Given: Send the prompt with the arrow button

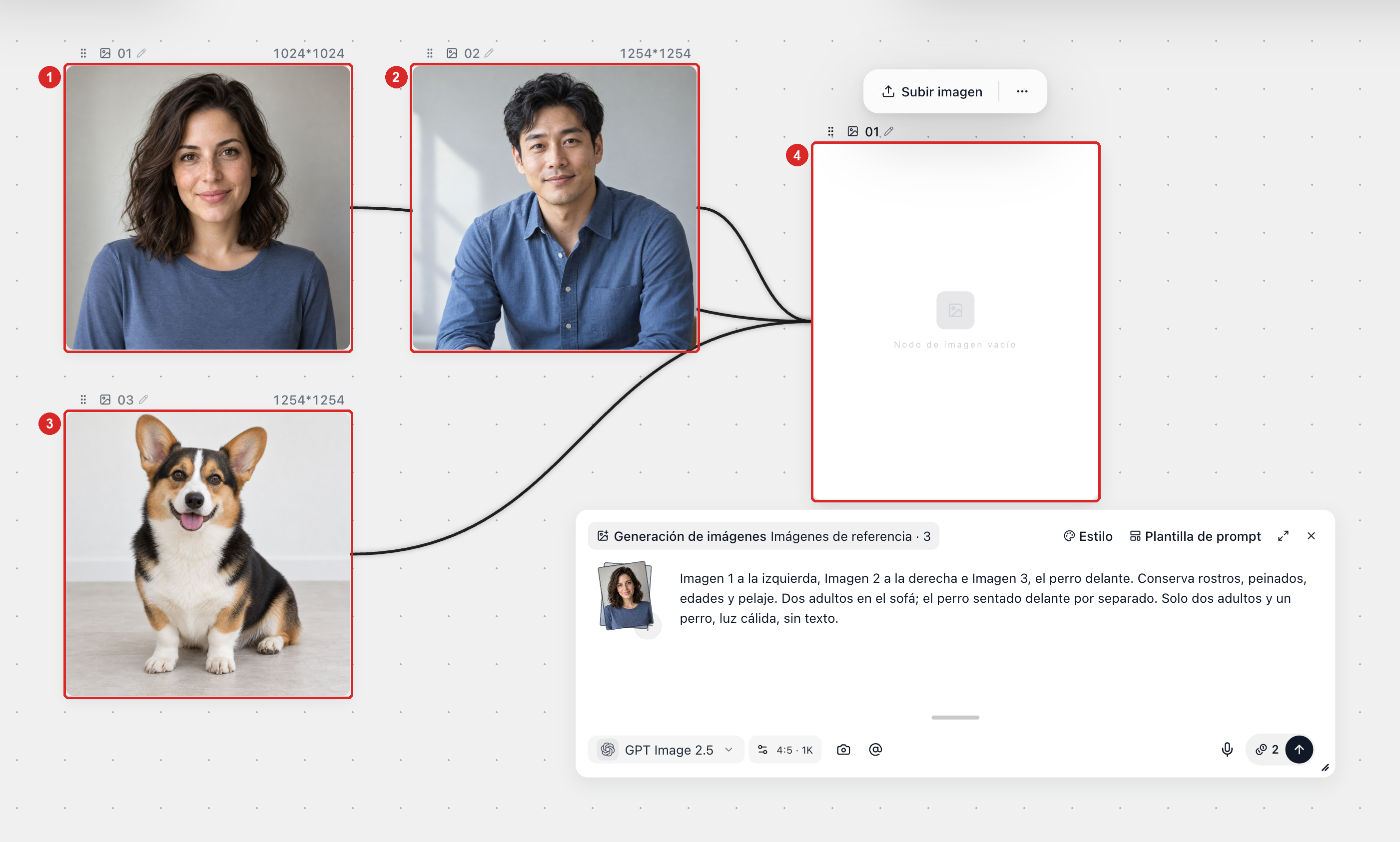Looking at the screenshot, I should pyautogui.click(x=1299, y=750).
